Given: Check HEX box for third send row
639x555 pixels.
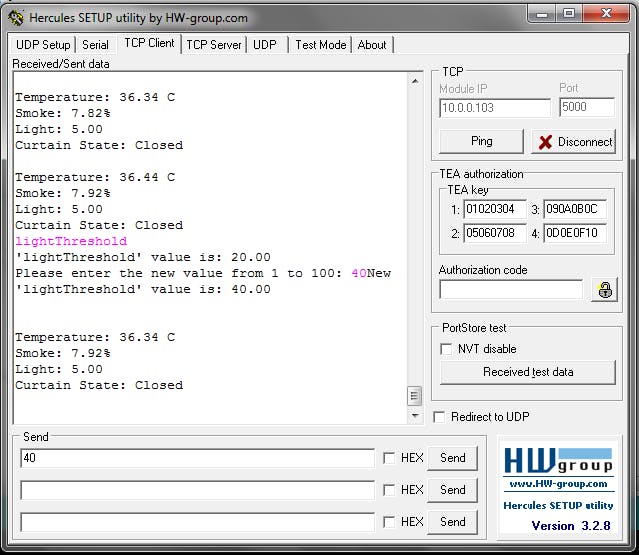Looking at the screenshot, I should (388, 522).
